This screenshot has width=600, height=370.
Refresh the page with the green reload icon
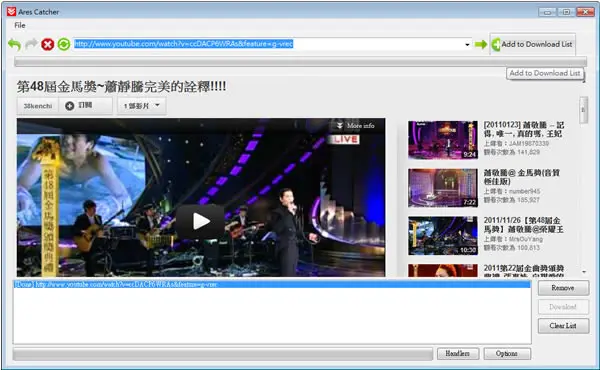pos(64,44)
